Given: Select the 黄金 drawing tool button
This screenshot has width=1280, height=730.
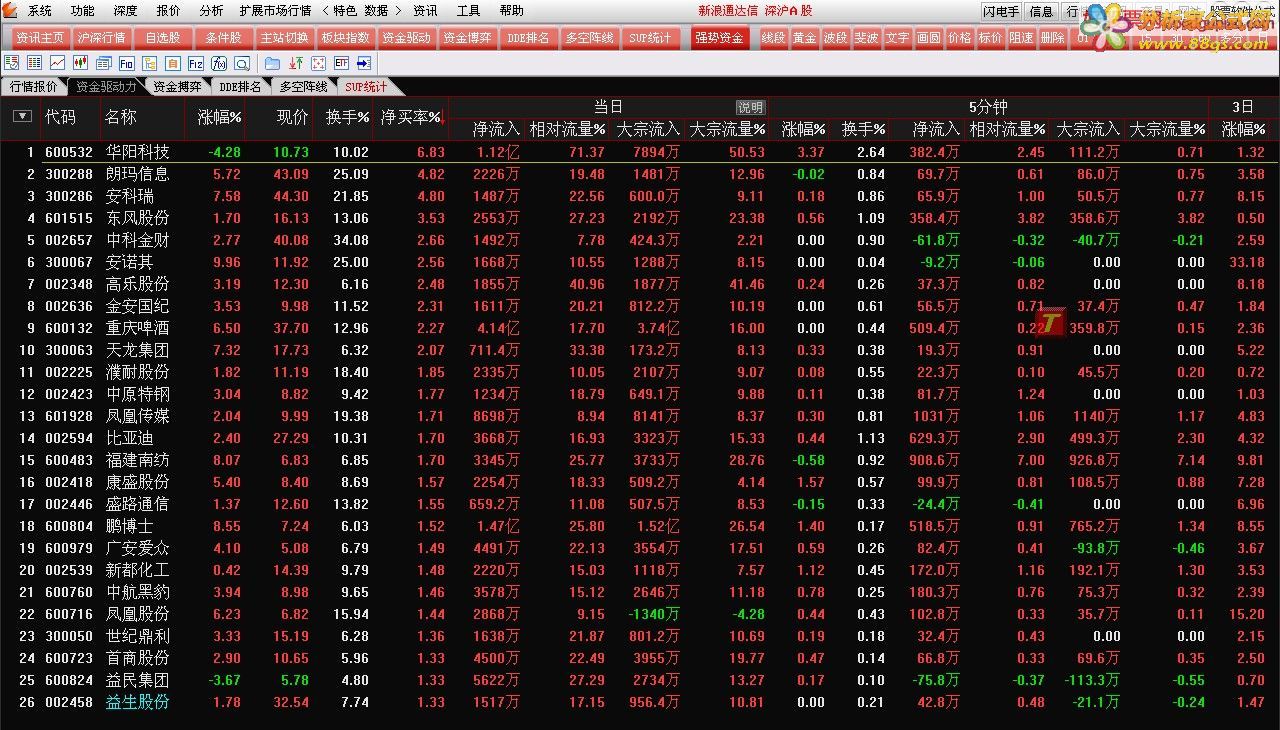Looking at the screenshot, I should [x=804, y=38].
